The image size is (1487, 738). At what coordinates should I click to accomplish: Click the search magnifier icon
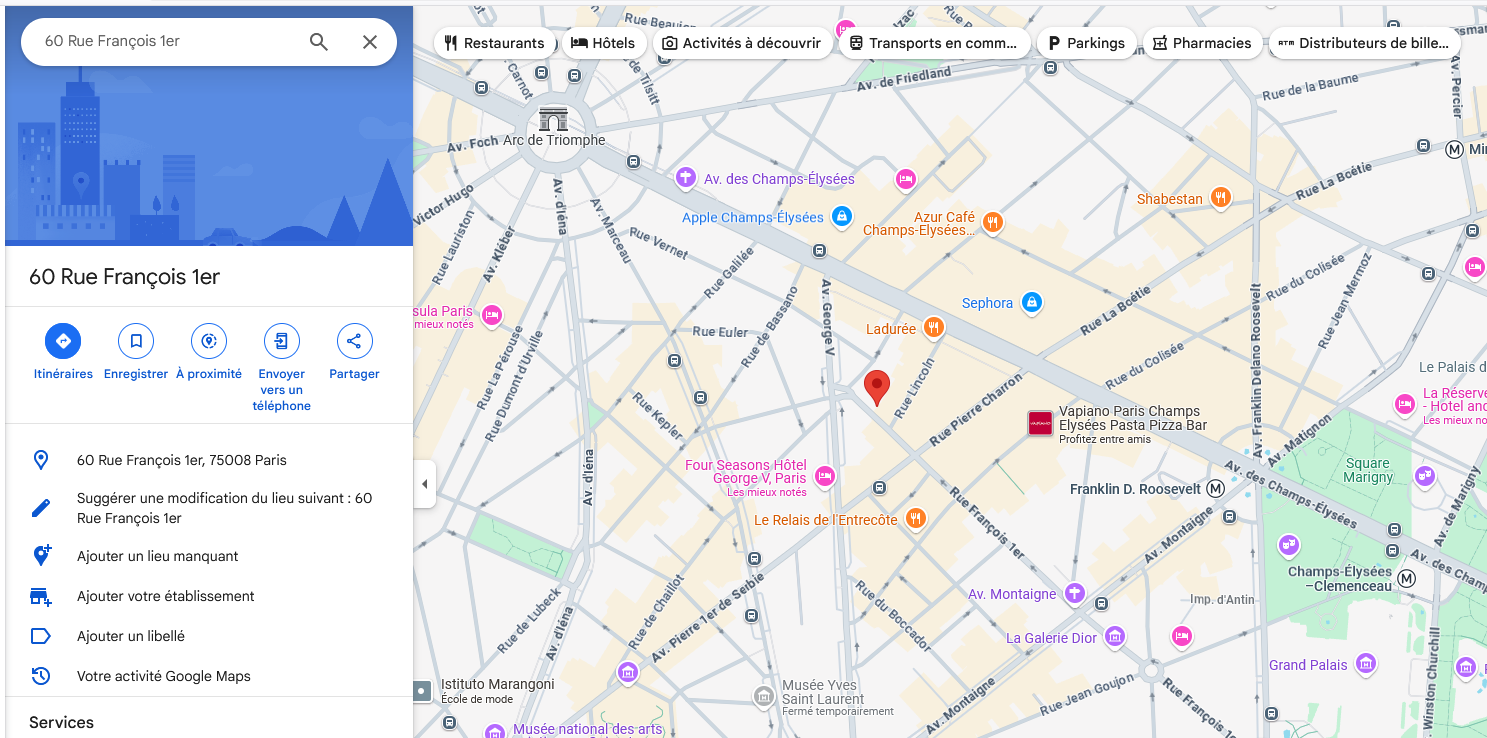click(318, 42)
